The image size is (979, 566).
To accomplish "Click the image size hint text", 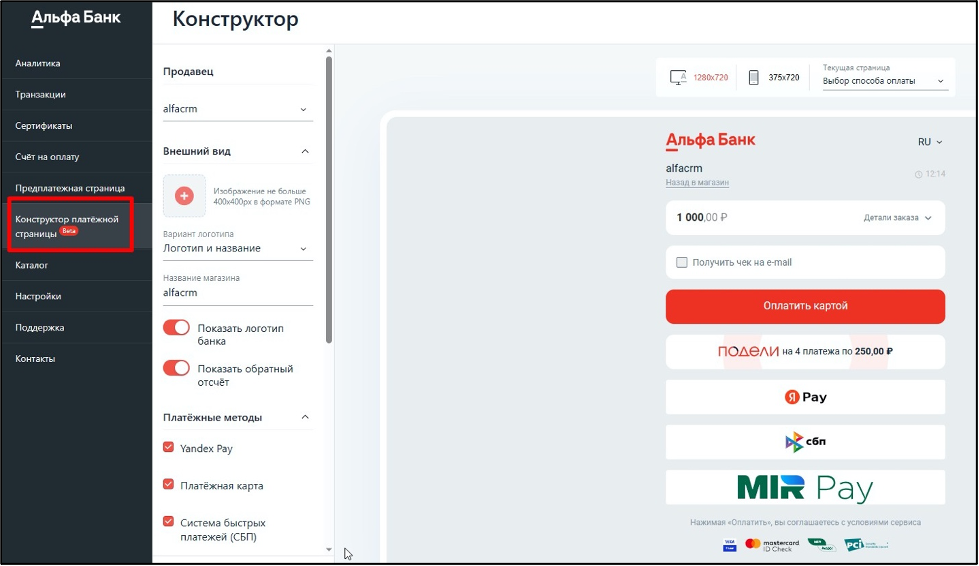I will (262, 196).
